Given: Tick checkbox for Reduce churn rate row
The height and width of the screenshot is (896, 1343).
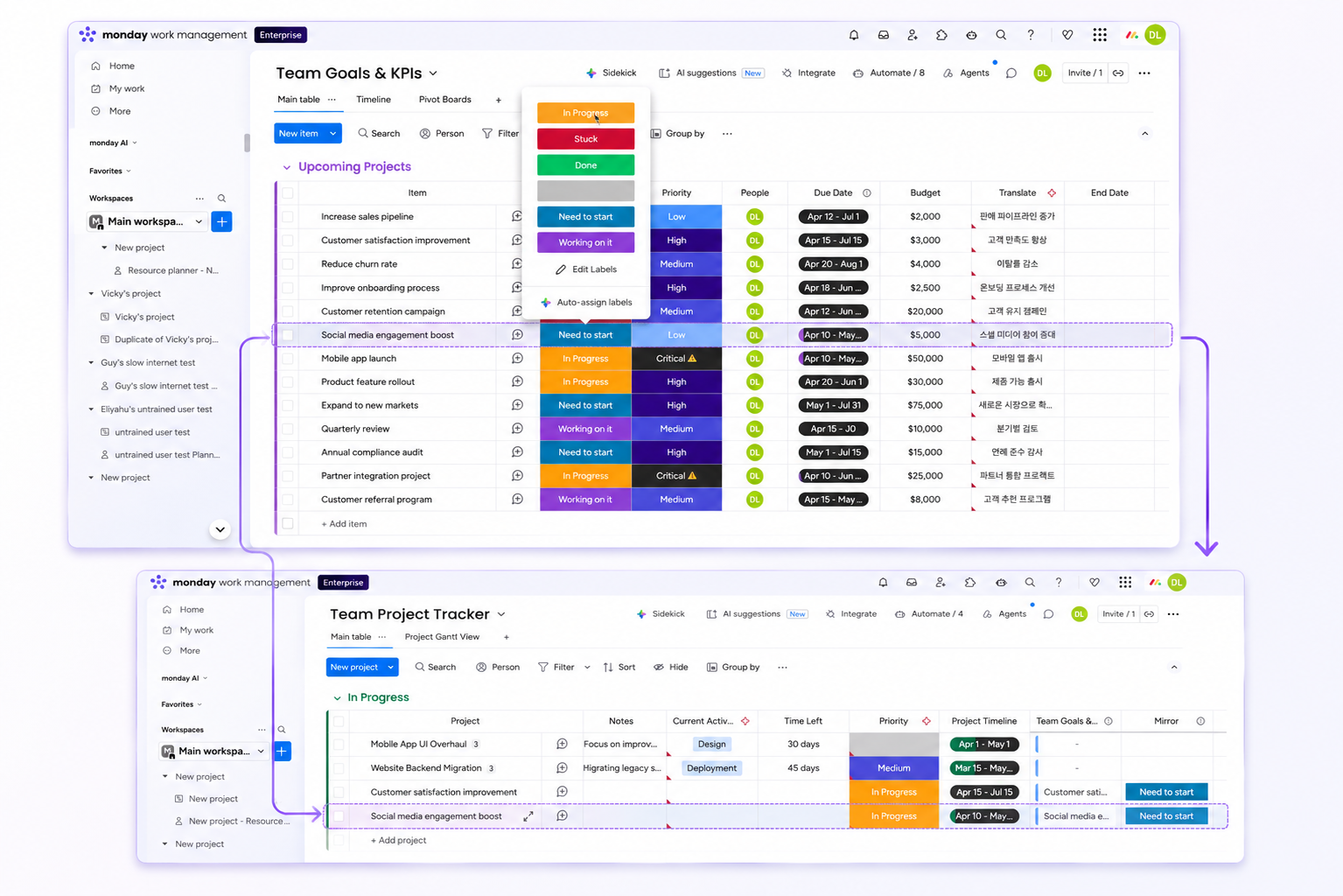Looking at the screenshot, I should click(288, 263).
